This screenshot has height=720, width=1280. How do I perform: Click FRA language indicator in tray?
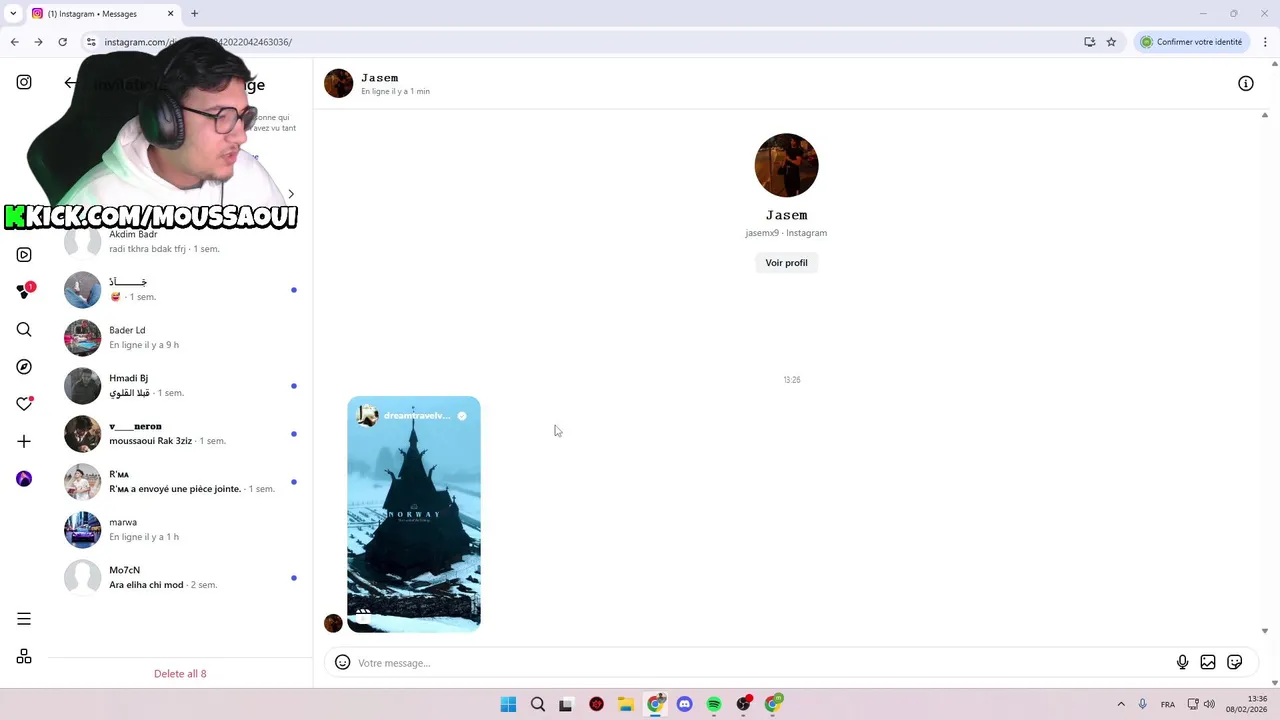click(x=1168, y=704)
